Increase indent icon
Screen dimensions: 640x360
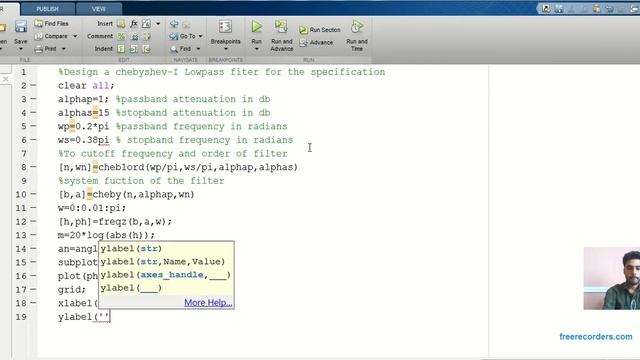(x=134, y=49)
